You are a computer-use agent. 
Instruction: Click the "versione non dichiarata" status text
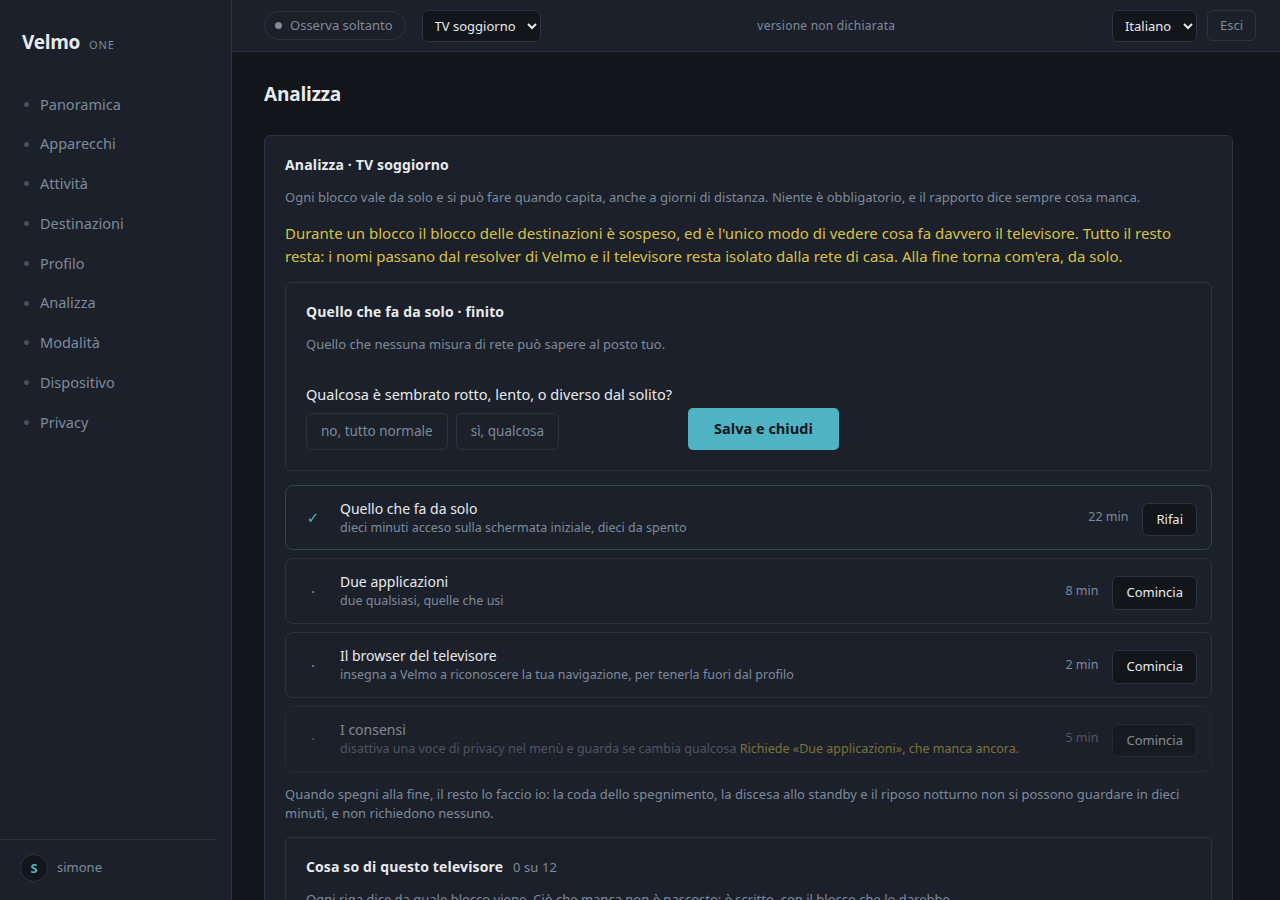point(826,26)
